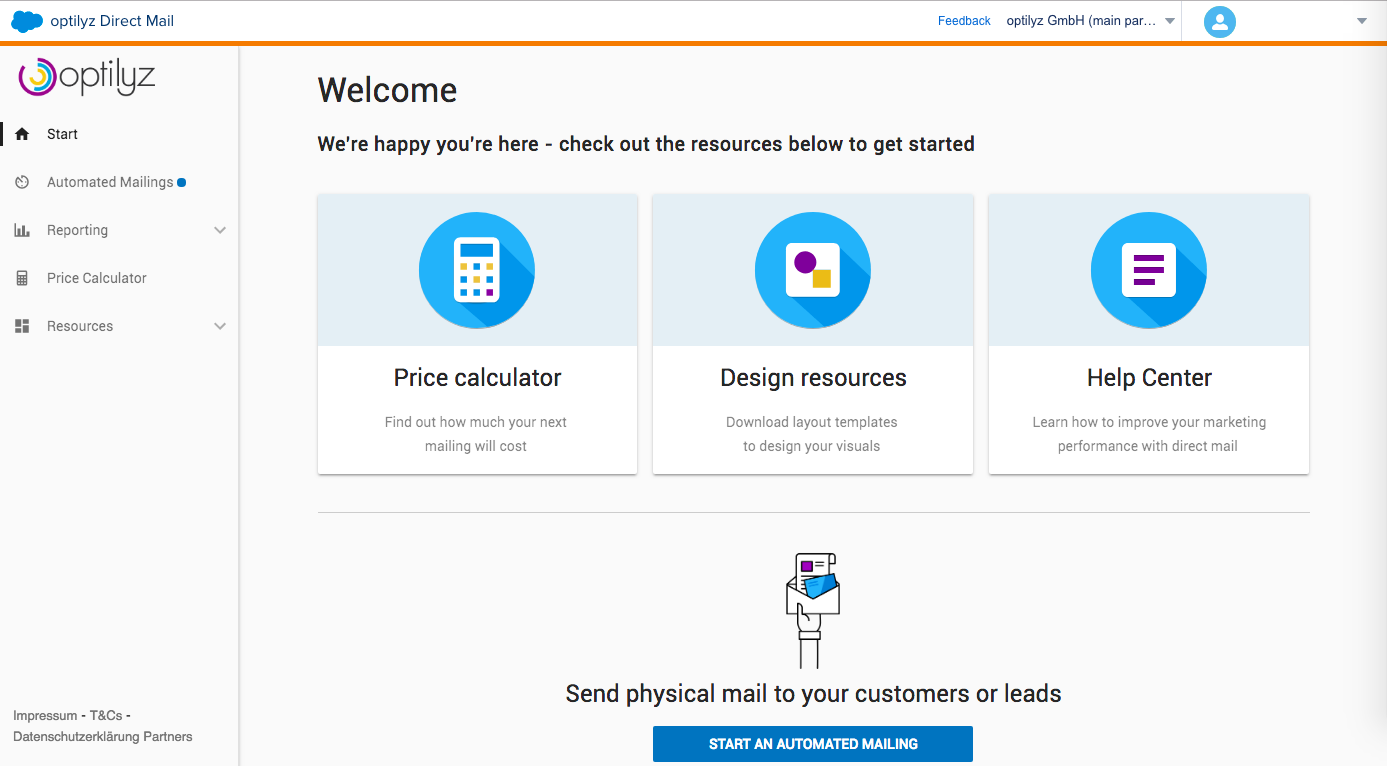Open the Impressum footer link
Viewport: 1387px width, 766px height.
(45, 716)
